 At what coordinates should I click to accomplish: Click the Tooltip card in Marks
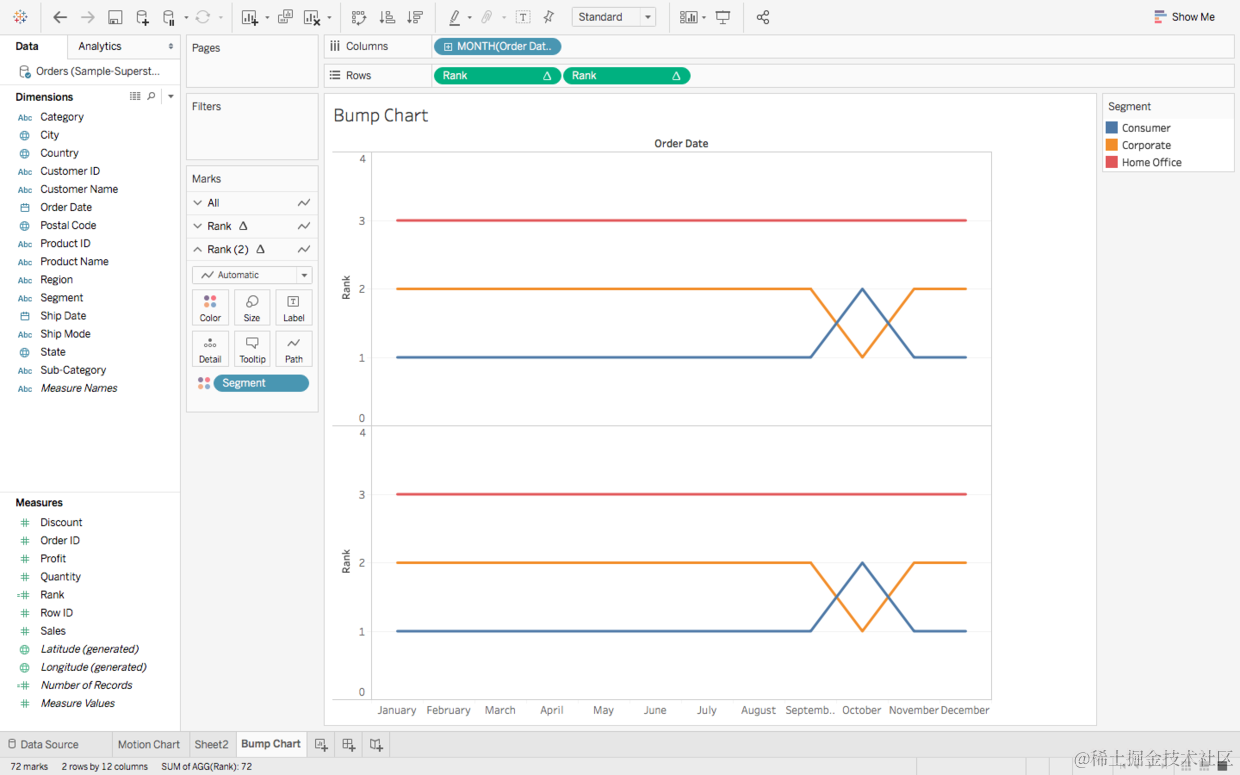pos(252,349)
